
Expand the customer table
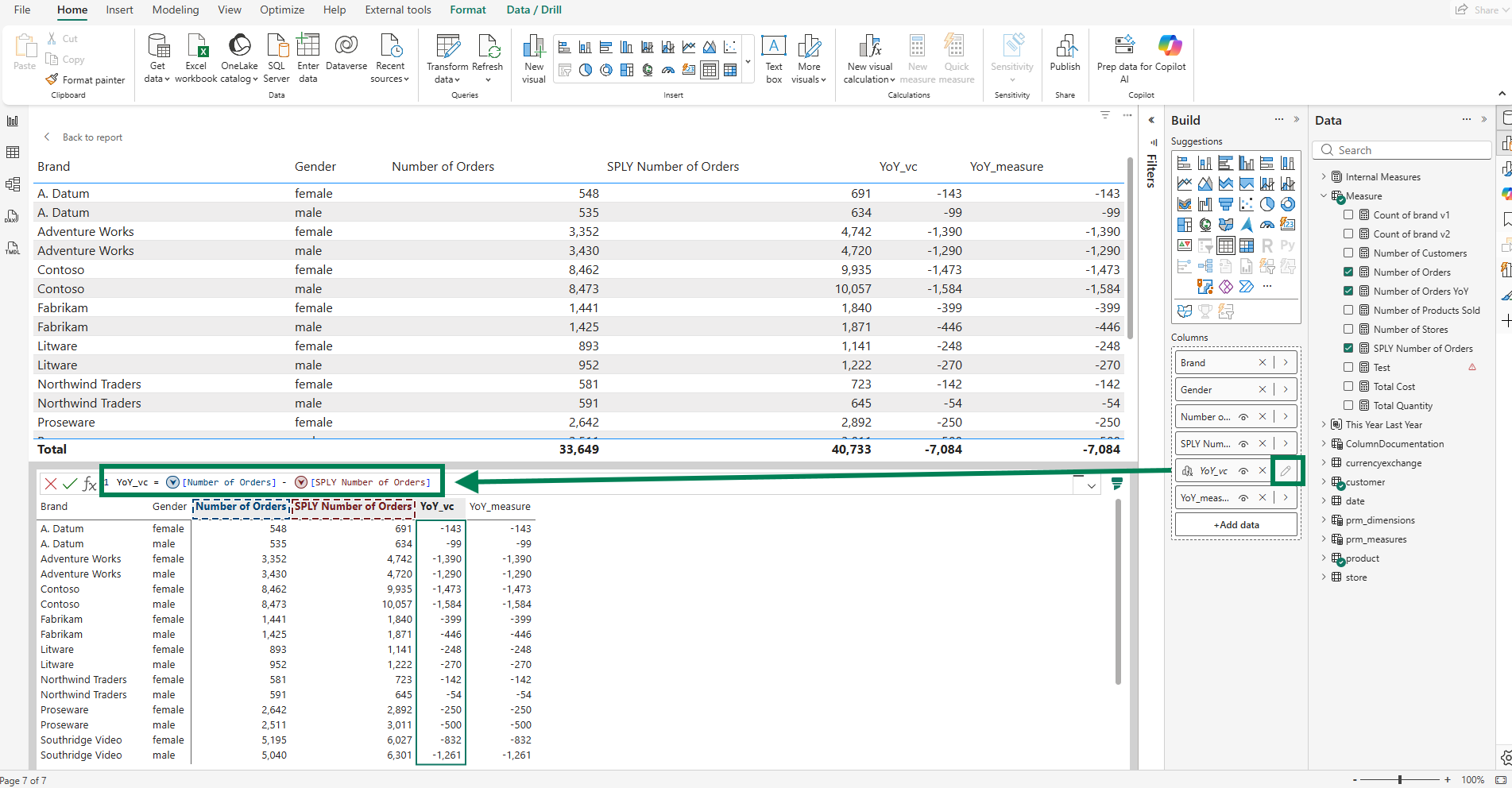(1324, 482)
